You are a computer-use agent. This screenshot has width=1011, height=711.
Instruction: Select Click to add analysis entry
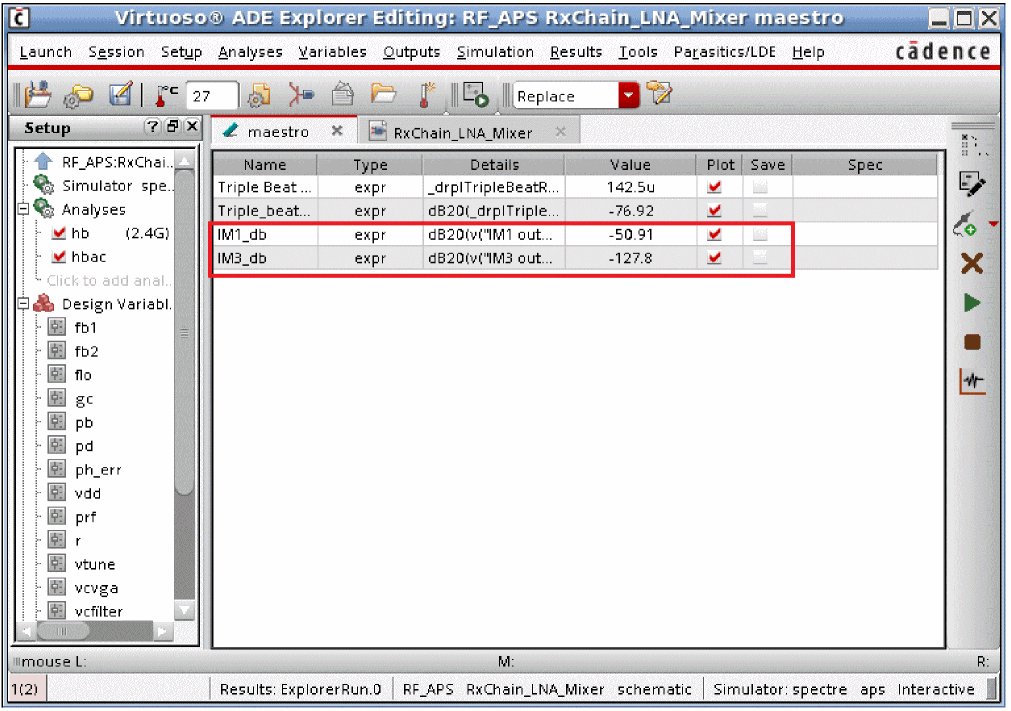pyautogui.click(x=109, y=280)
